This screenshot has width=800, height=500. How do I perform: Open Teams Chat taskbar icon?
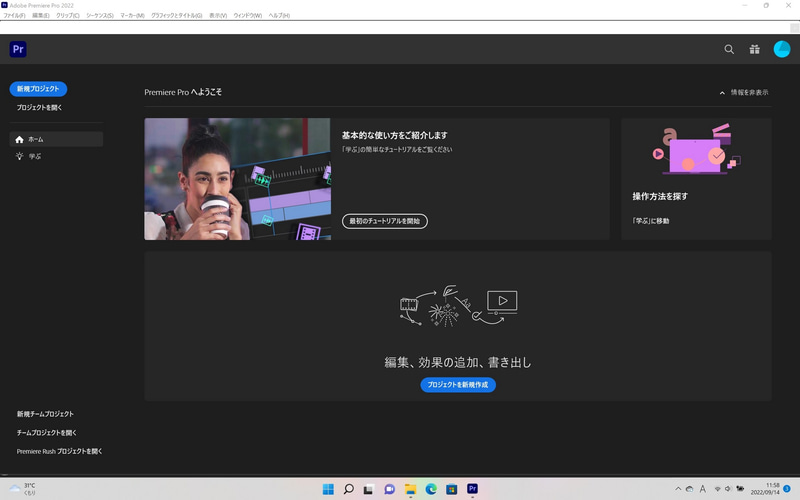[x=389, y=489]
